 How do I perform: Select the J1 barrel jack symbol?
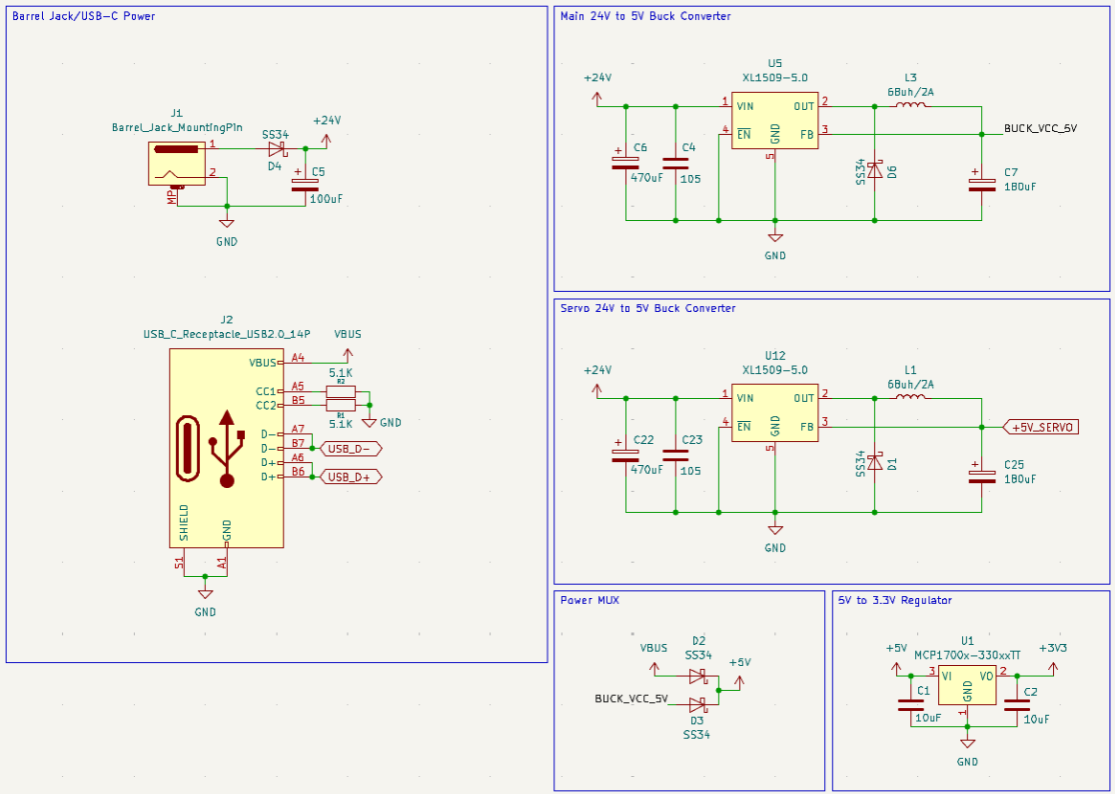point(176,162)
